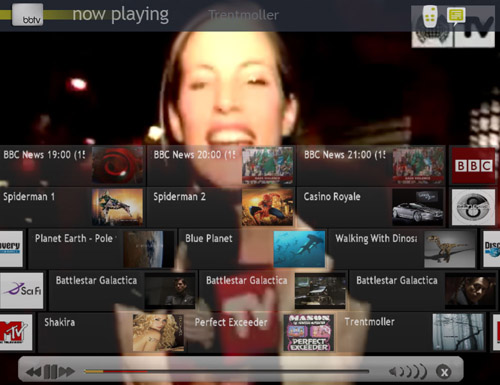The height and width of the screenshot is (385, 500).
Task: Click the bbtv logo button
Action: coord(27,15)
